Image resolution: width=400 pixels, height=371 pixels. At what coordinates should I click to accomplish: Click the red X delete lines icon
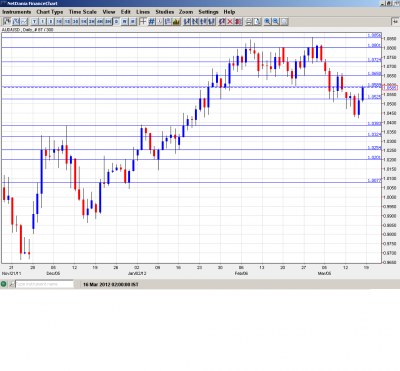tap(230, 22)
